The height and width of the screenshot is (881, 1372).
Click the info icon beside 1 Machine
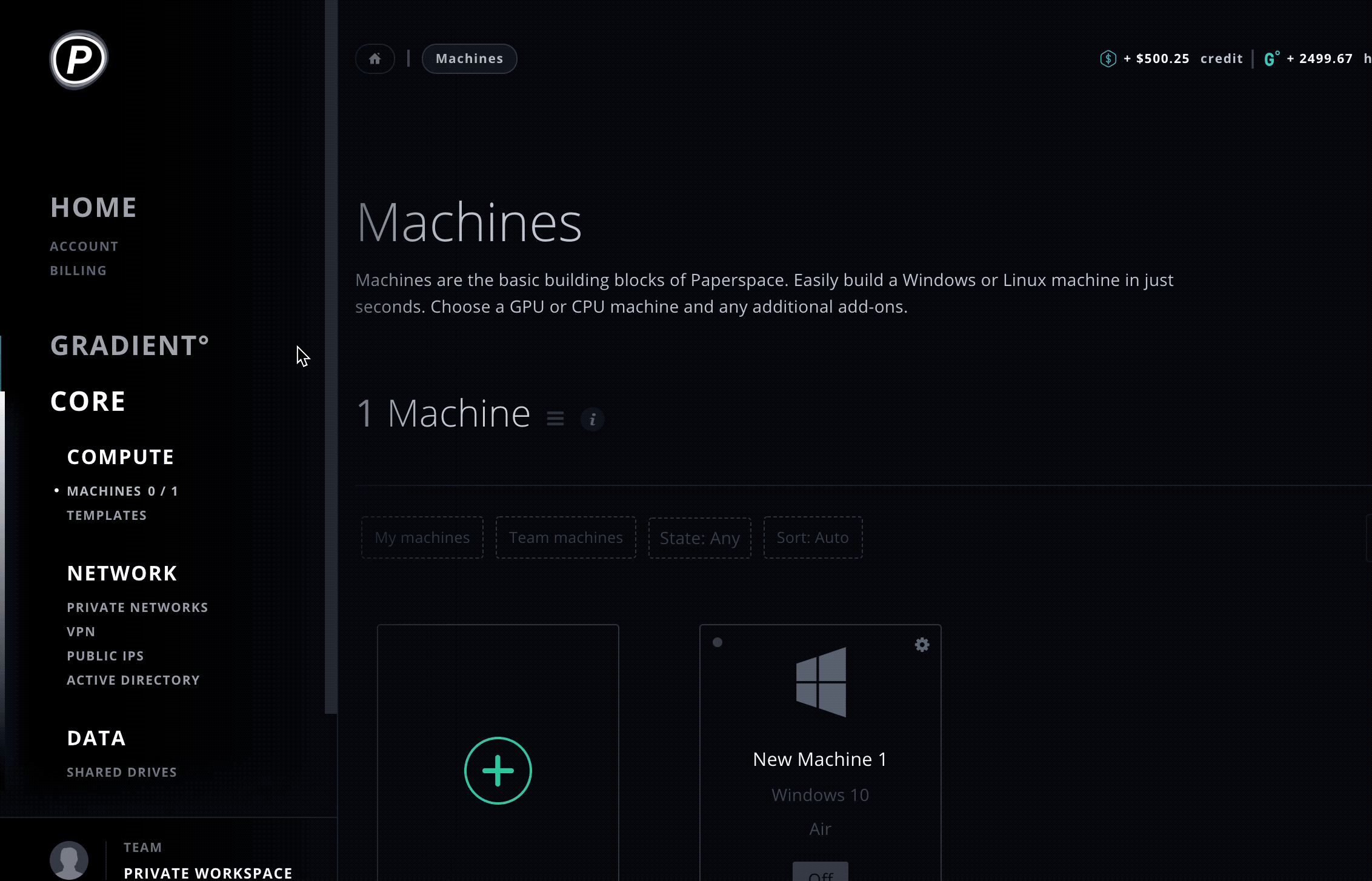[x=593, y=419]
